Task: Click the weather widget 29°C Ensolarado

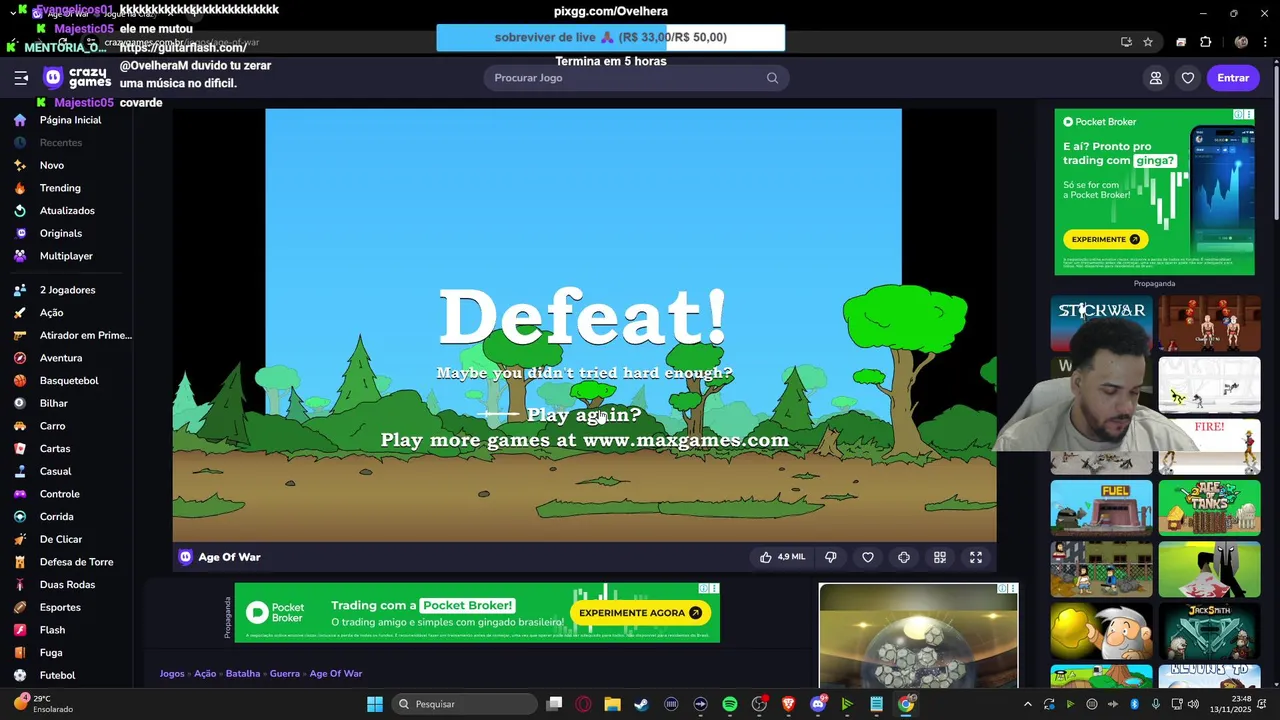Action: point(44,704)
